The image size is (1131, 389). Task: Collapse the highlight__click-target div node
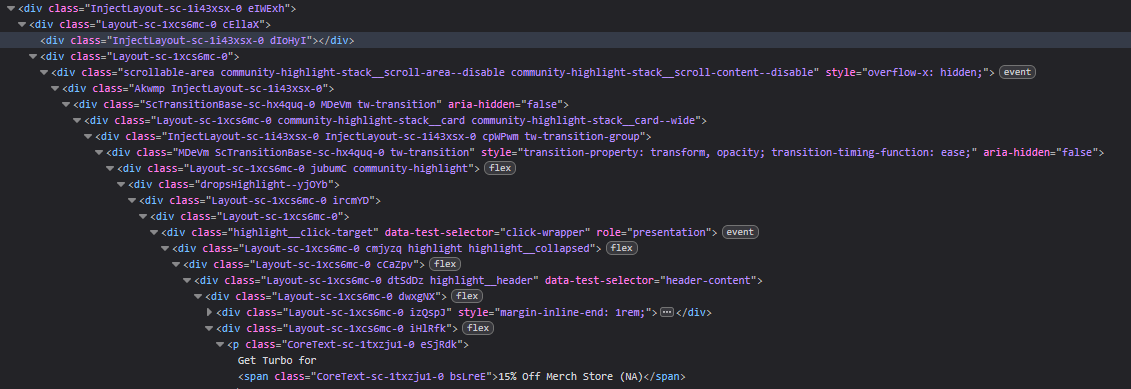154,232
